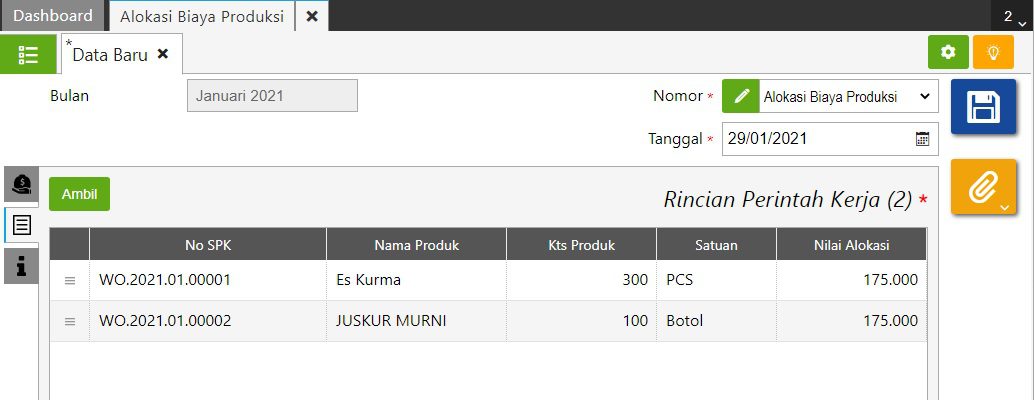Select the money bag side panel icon
This screenshot has height=400, width=1034.
coord(22,183)
